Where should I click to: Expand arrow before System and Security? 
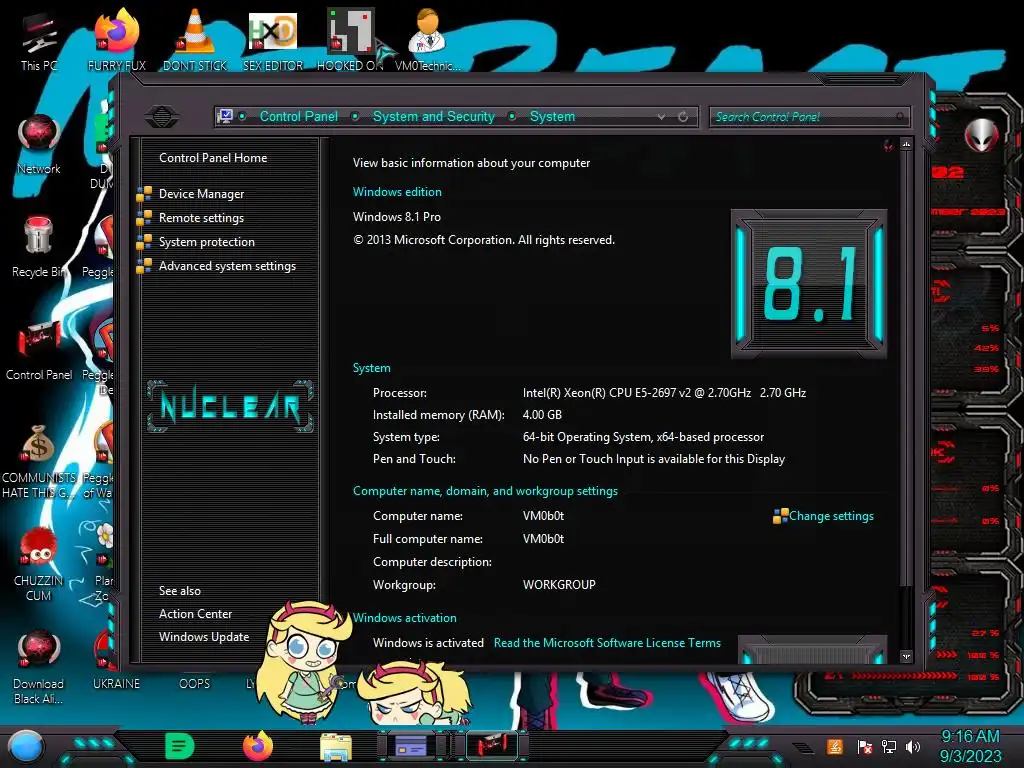pyautogui.click(x=355, y=116)
